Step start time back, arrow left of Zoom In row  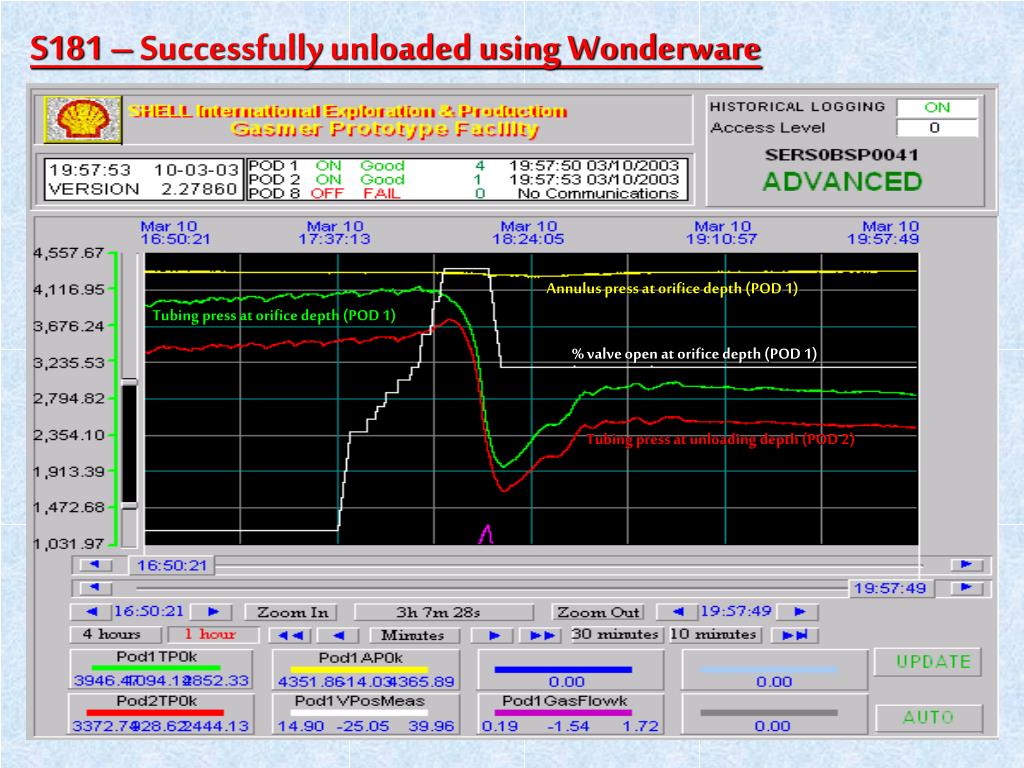(91, 612)
